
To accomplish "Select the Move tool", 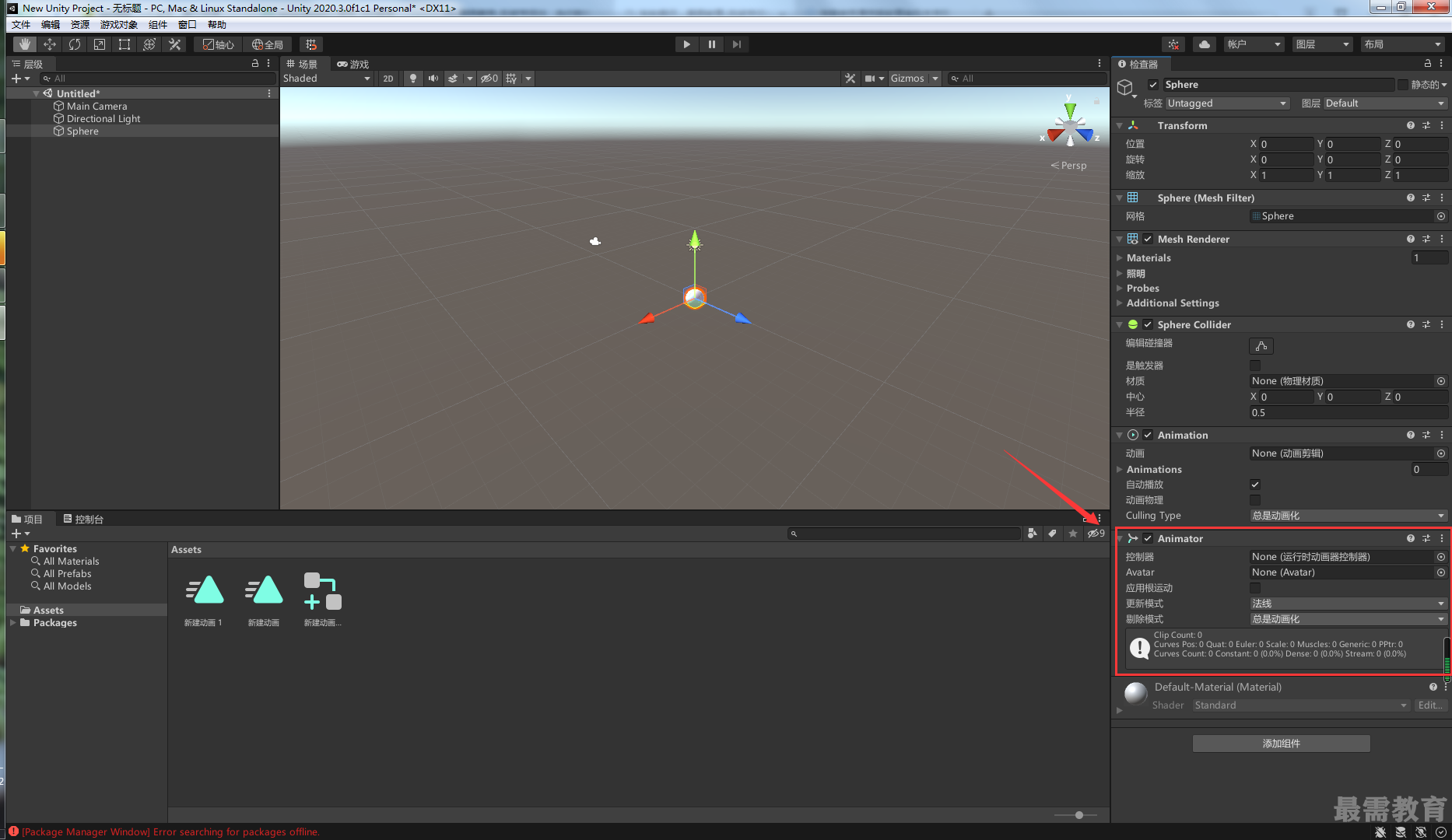I will click(x=50, y=44).
